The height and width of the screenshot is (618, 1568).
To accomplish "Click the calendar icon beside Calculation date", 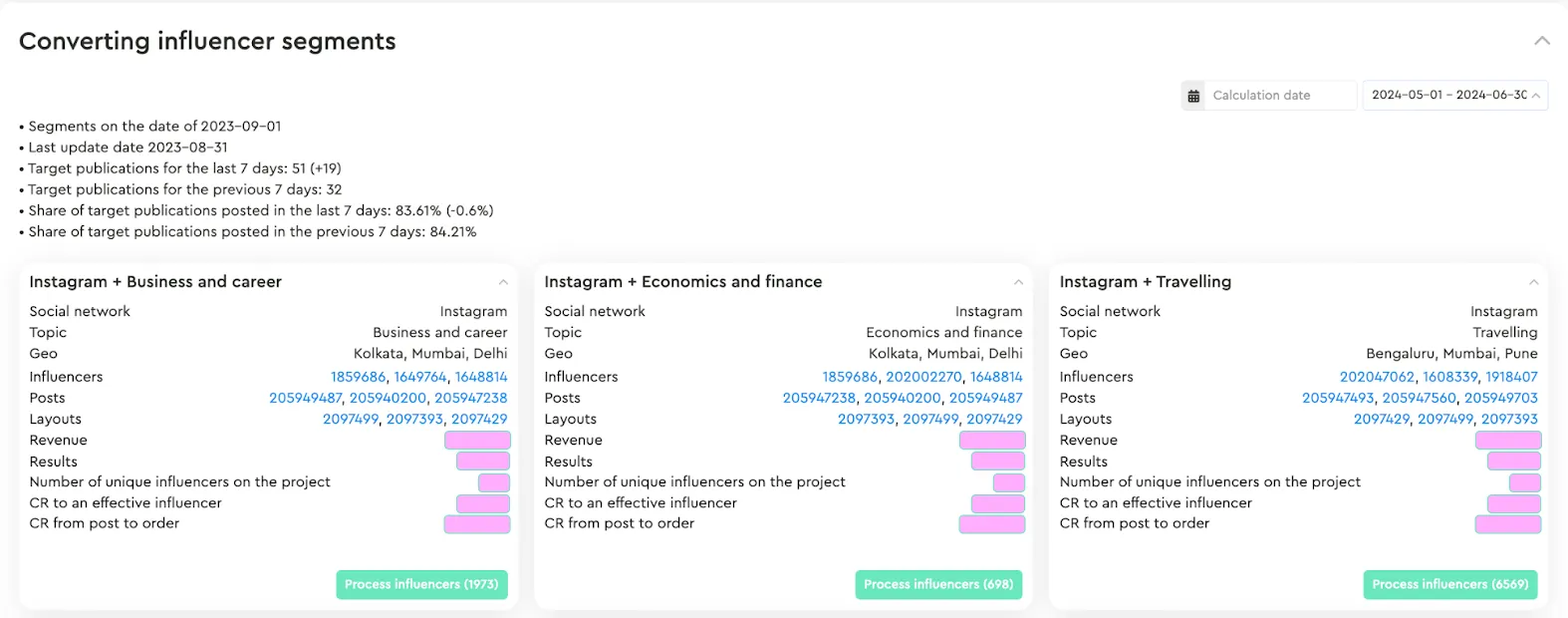I will 1193,96.
